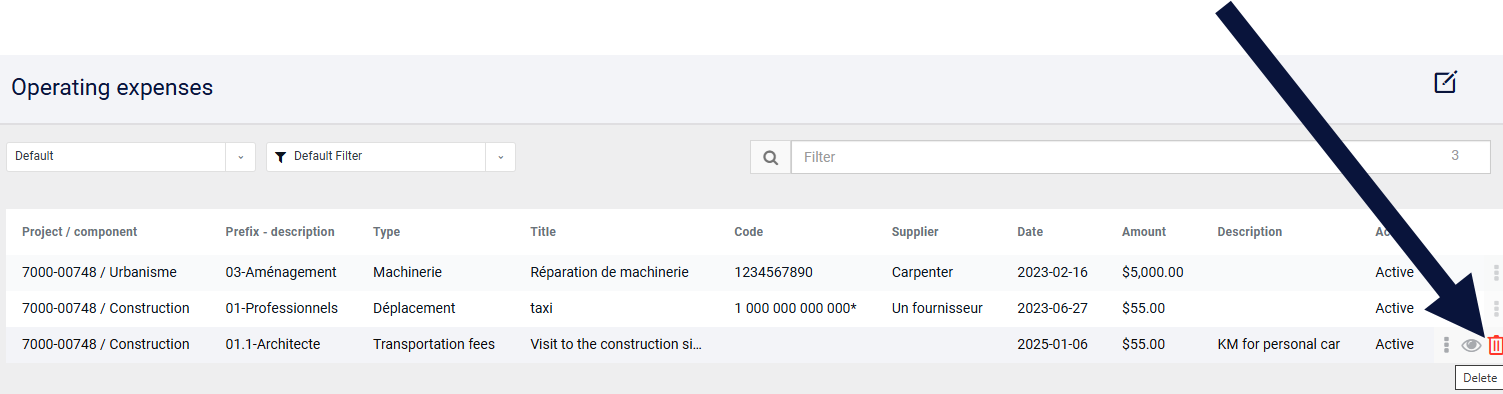1503x394 pixels.
Task: Click the search magnifier icon
Action: click(770, 157)
